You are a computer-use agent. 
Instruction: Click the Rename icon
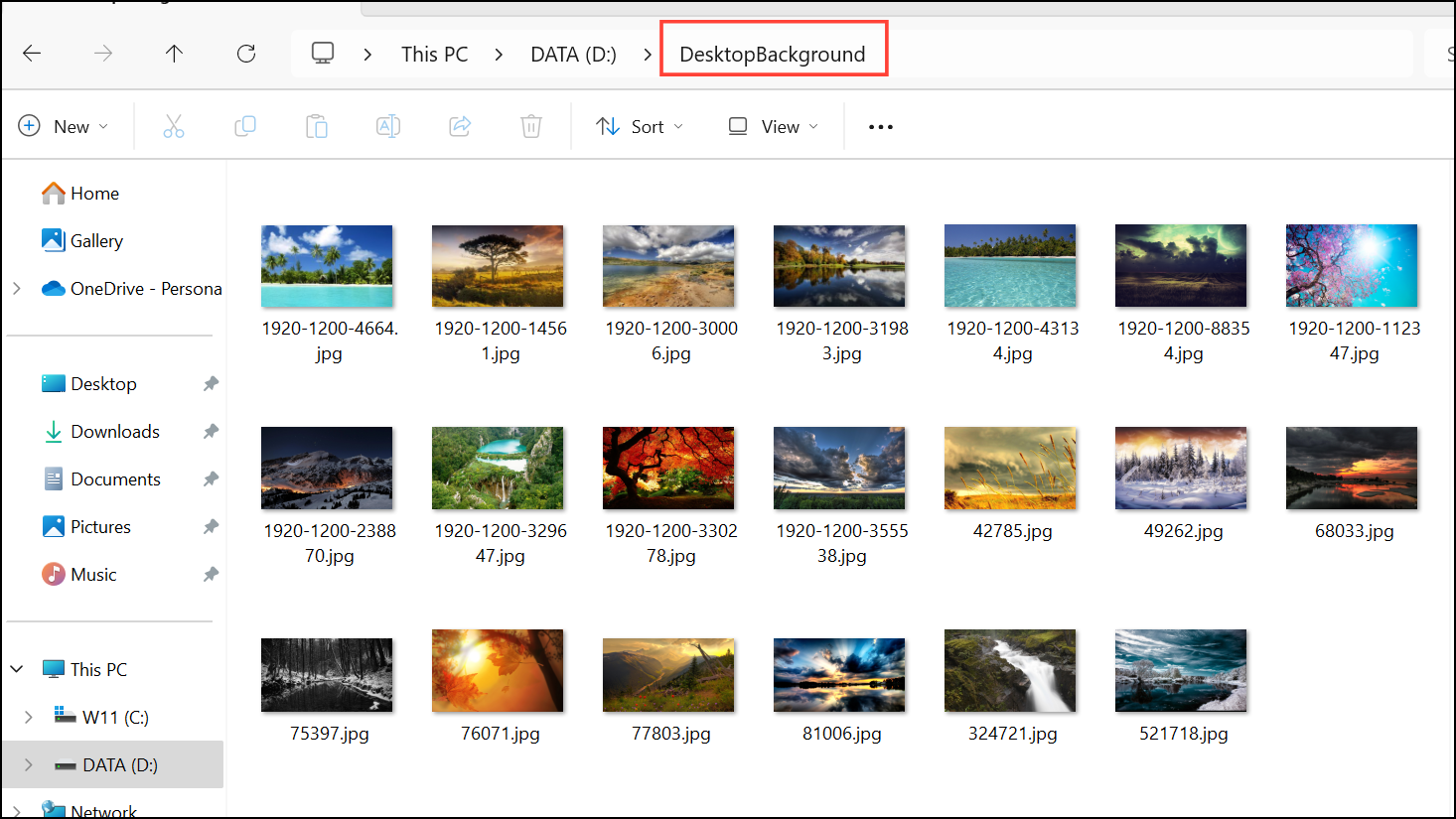(x=388, y=126)
